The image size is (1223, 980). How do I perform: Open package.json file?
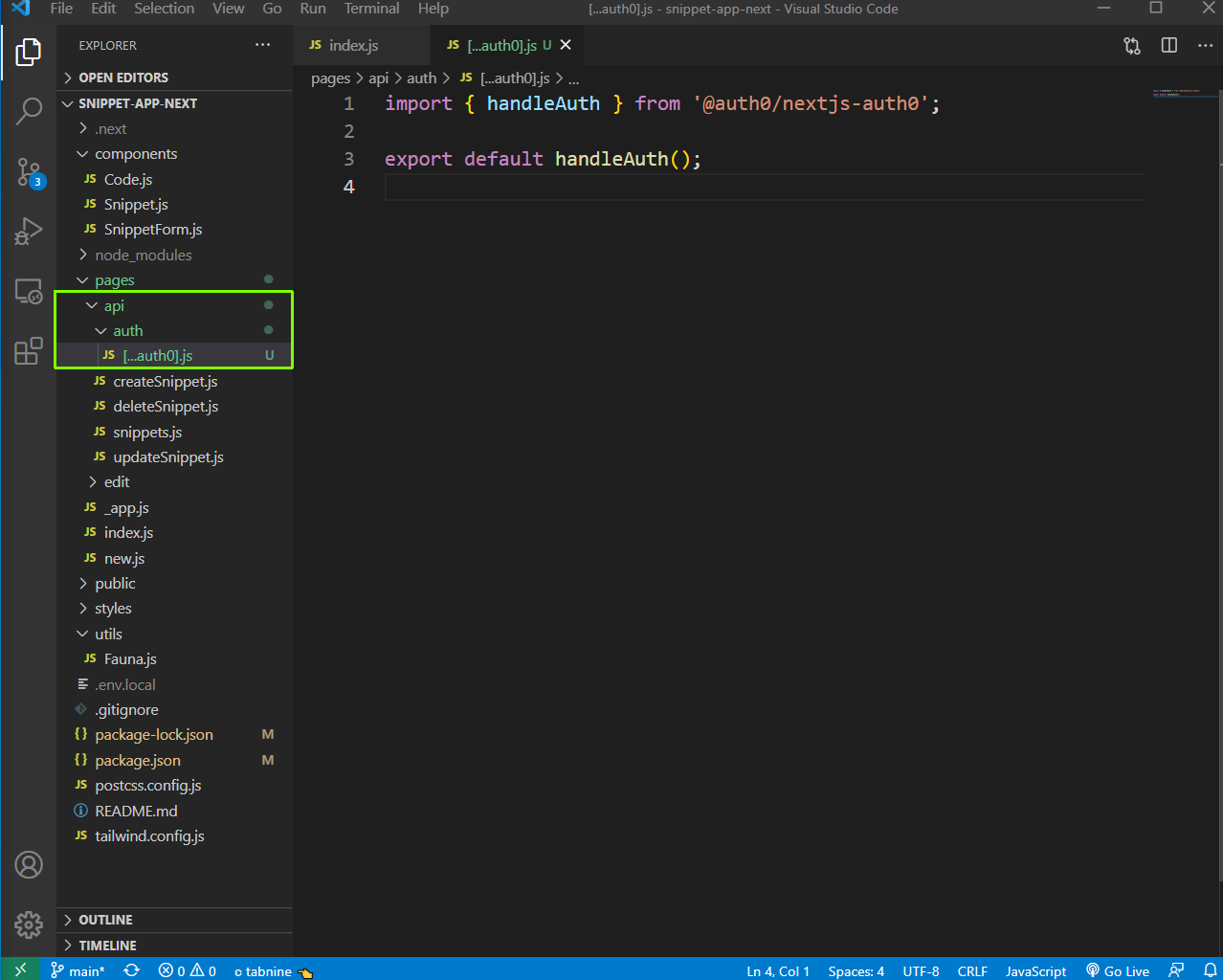pos(174,760)
